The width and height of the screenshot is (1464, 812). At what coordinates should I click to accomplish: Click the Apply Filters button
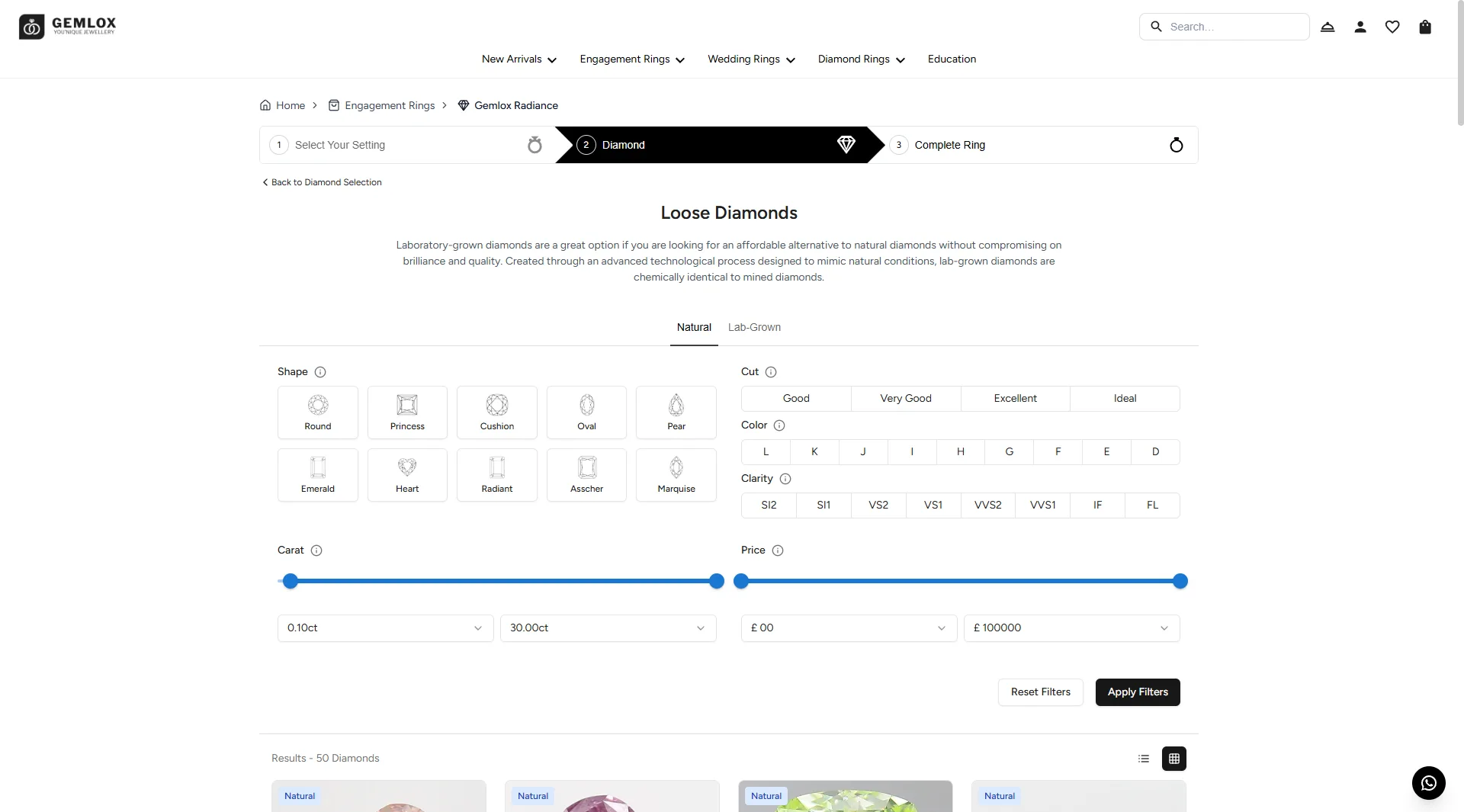tap(1137, 692)
